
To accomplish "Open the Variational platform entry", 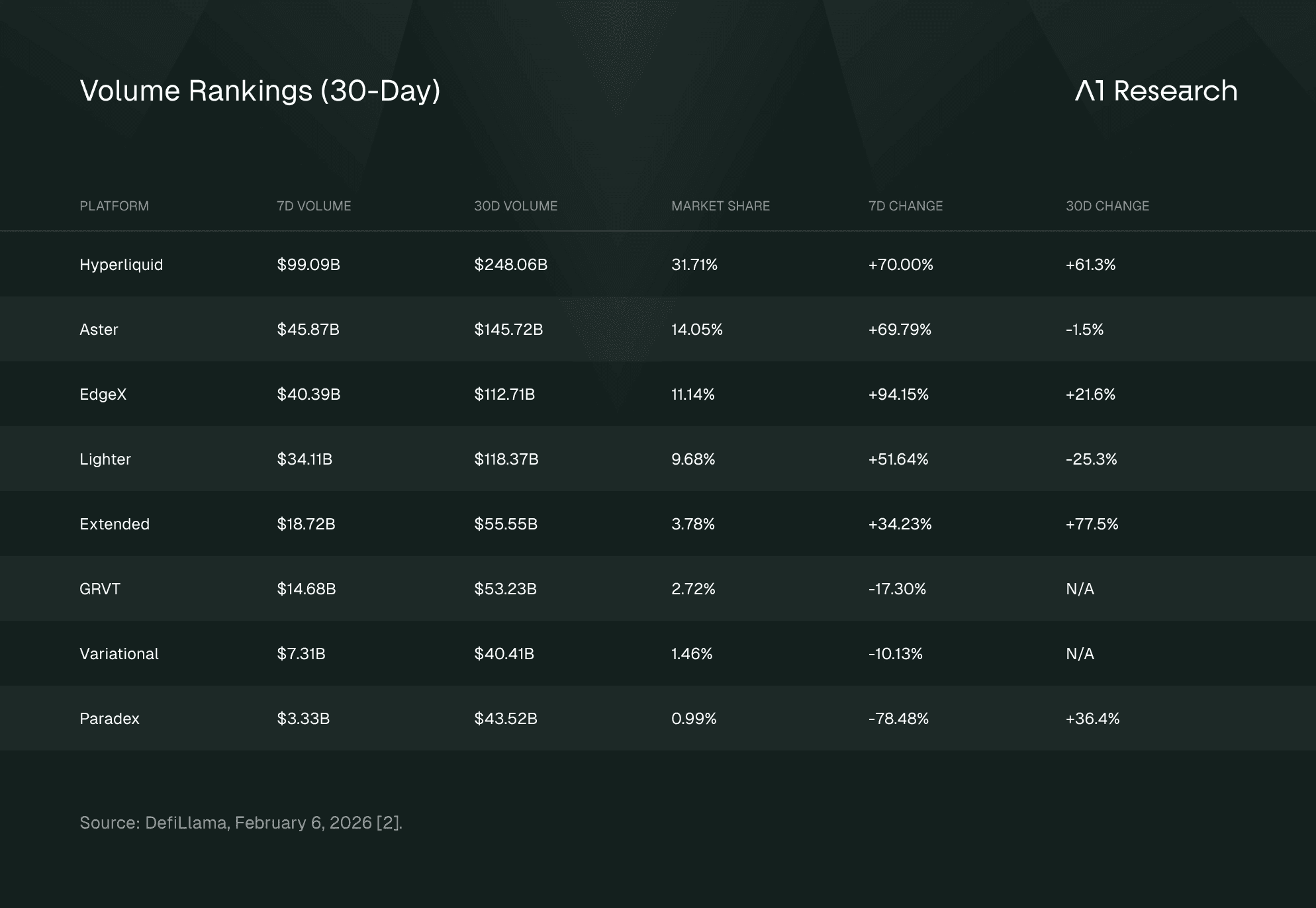I will click(119, 654).
